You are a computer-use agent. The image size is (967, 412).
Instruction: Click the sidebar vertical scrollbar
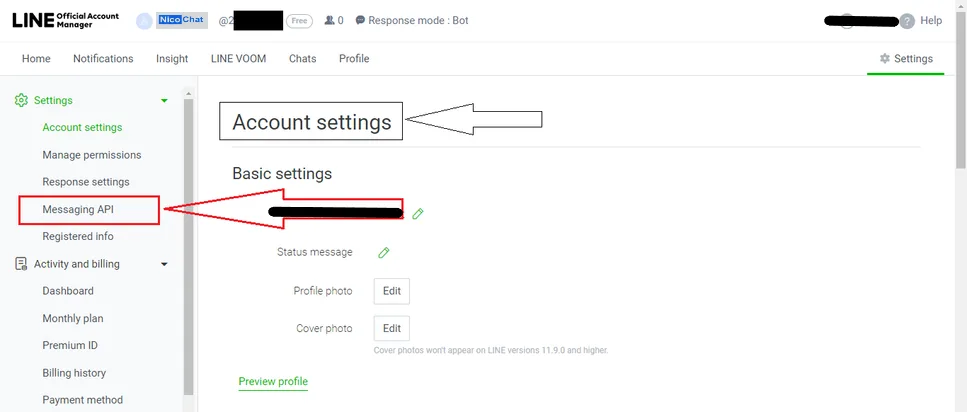[x=188, y=247]
